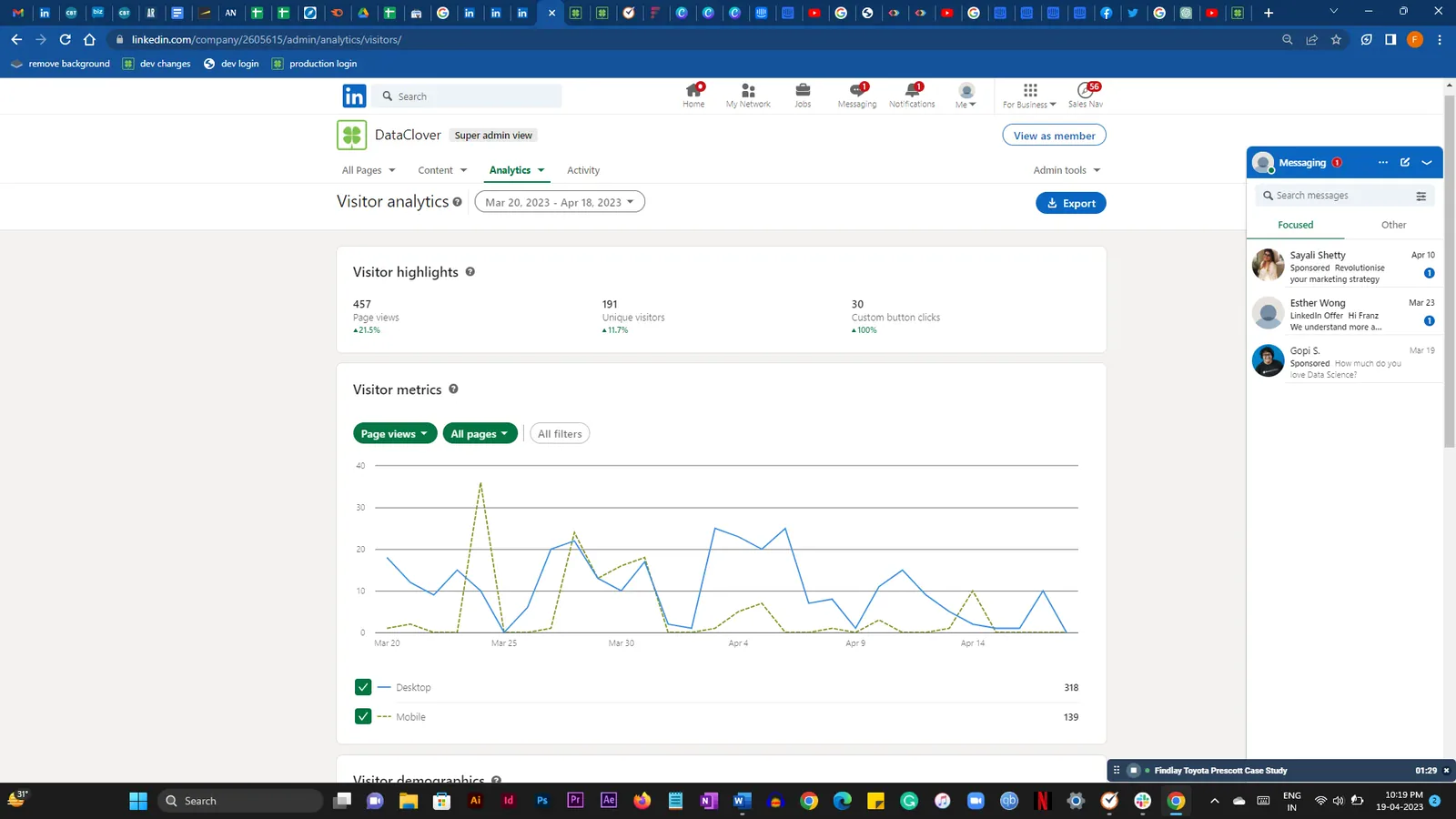Bookmark this page star icon
Image resolution: width=1456 pixels, height=819 pixels.
tap(1336, 39)
